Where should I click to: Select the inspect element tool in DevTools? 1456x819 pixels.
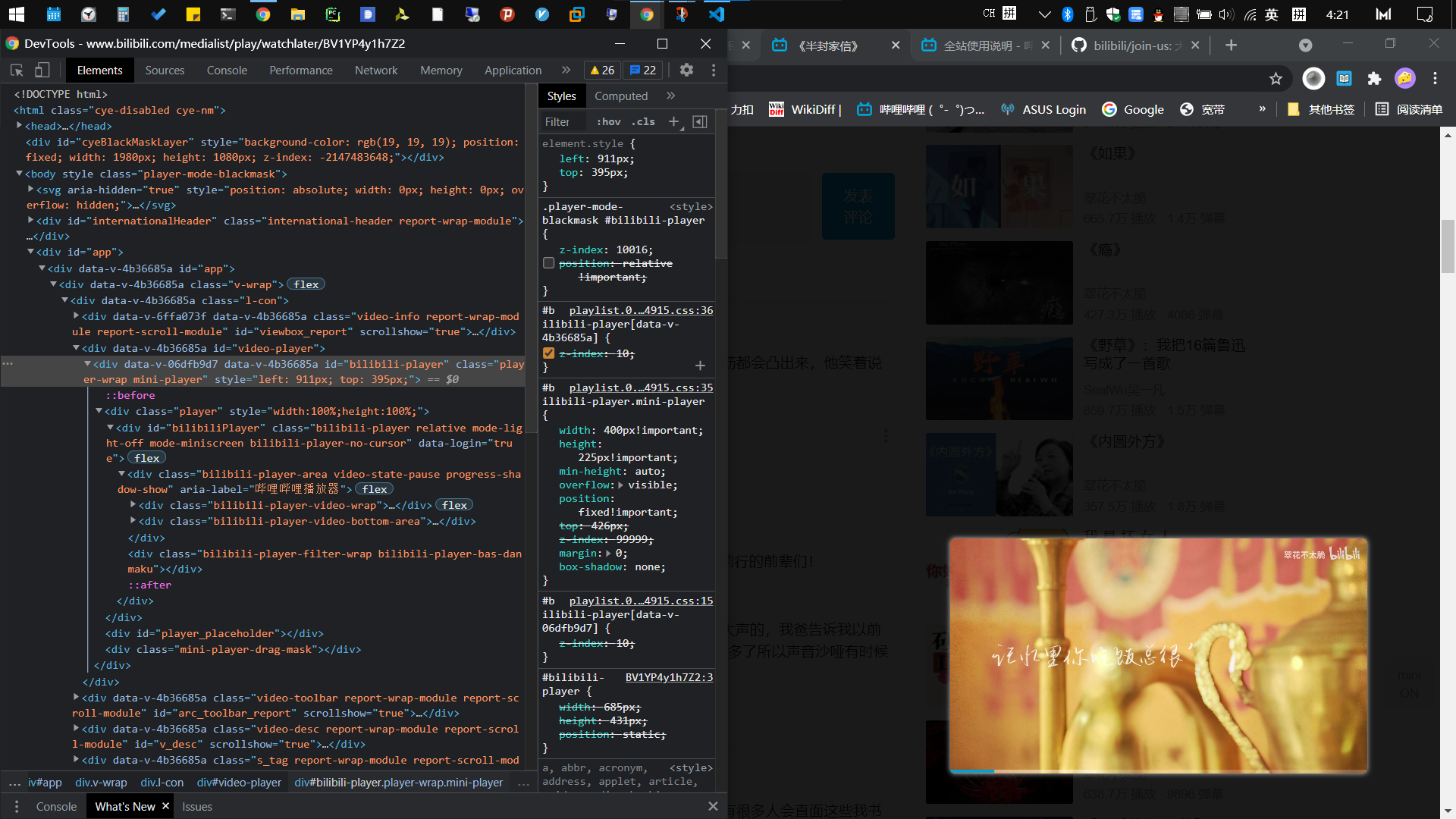coord(17,70)
